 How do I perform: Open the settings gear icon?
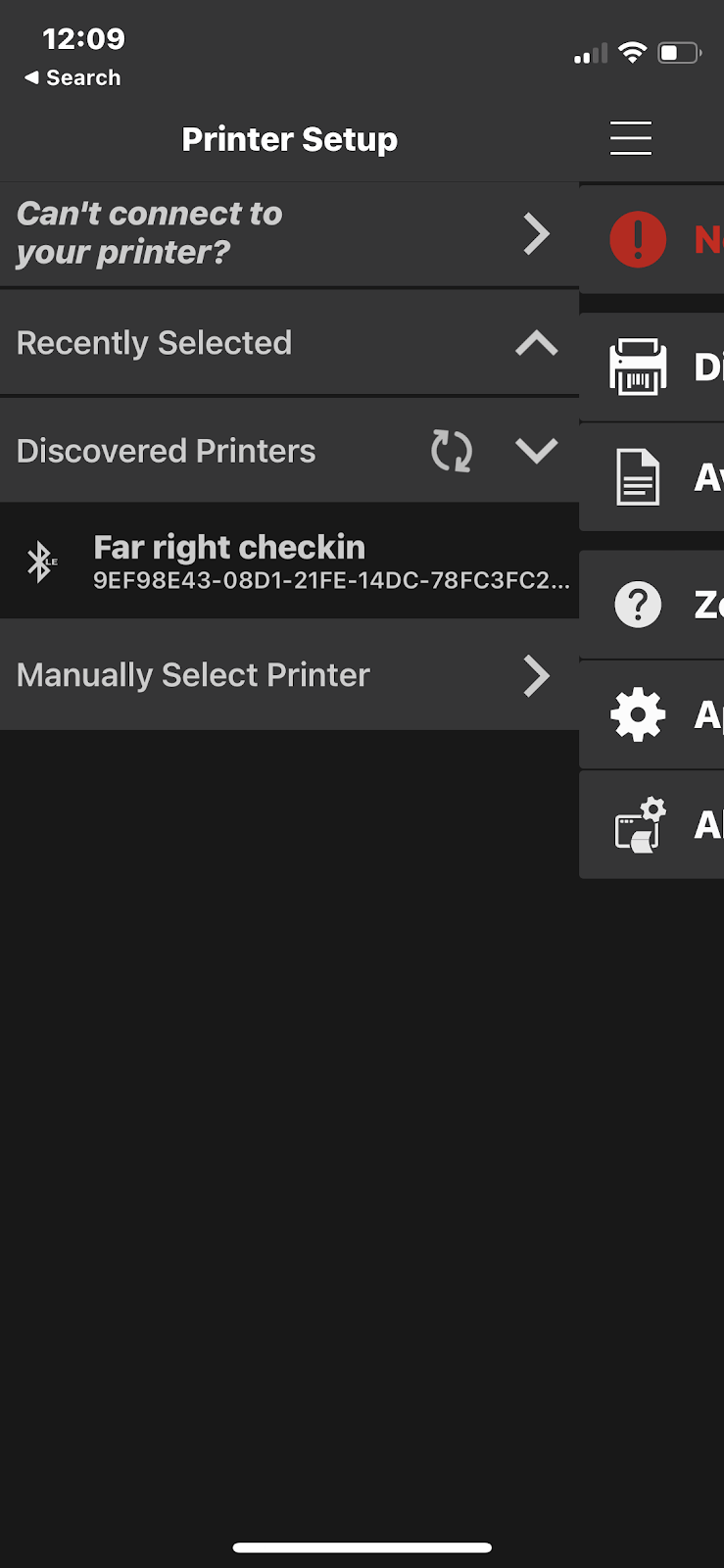[x=638, y=714]
